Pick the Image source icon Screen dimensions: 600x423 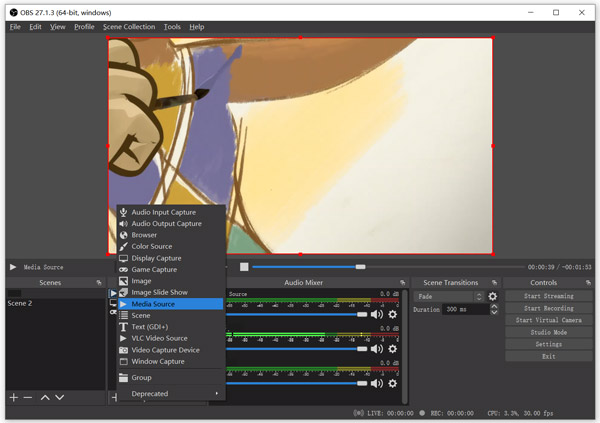coord(123,281)
